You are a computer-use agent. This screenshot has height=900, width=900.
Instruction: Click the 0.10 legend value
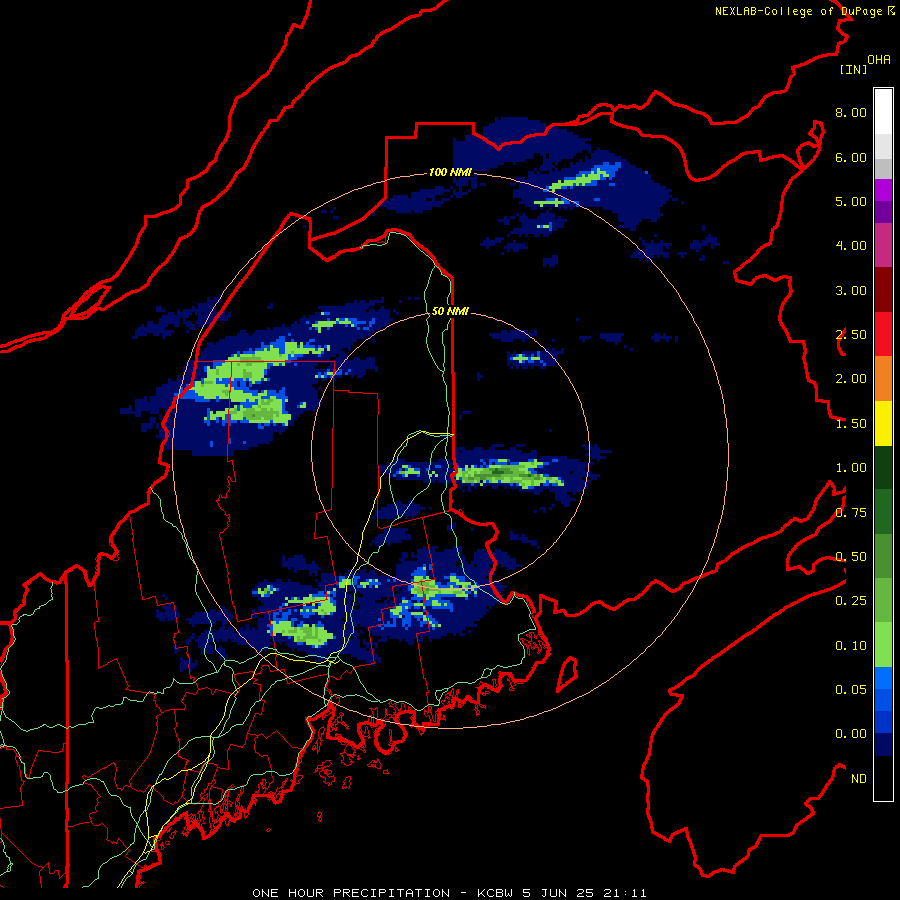(851, 646)
